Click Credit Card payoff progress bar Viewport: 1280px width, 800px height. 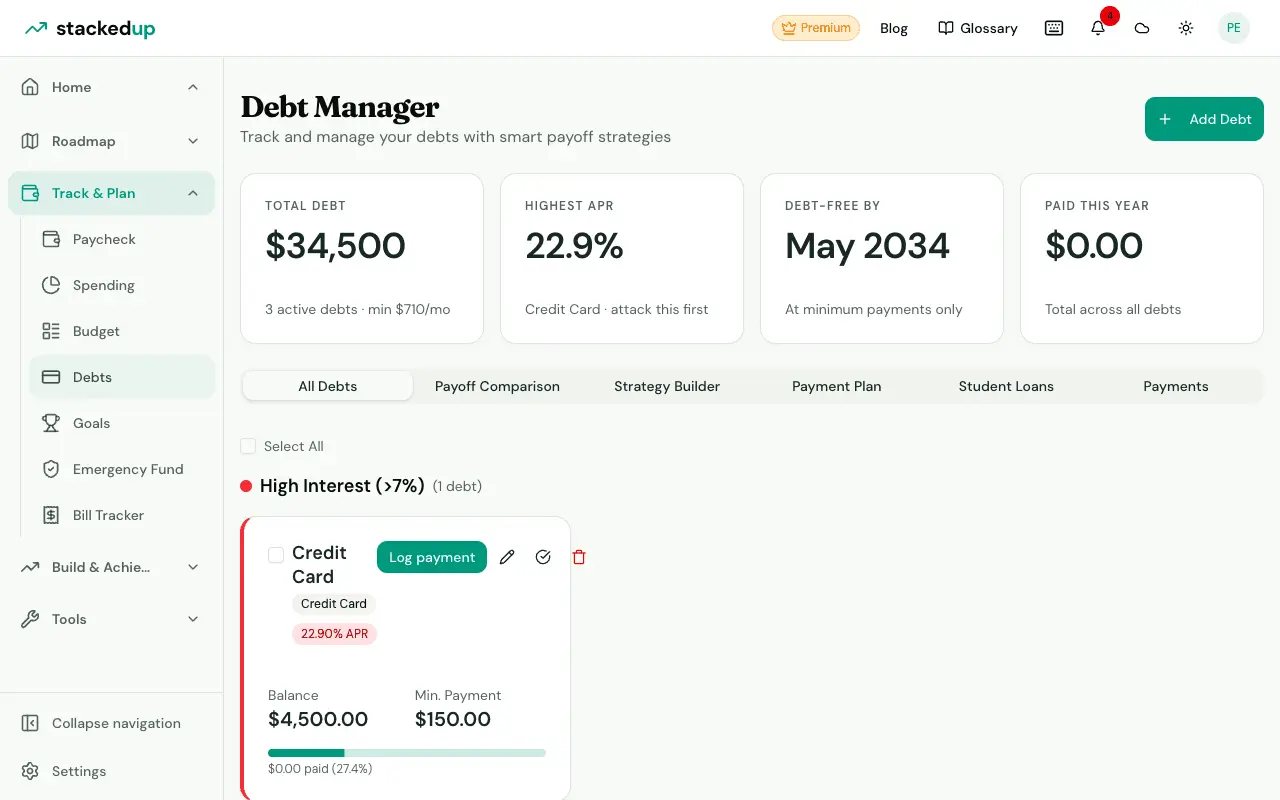point(407,753)
